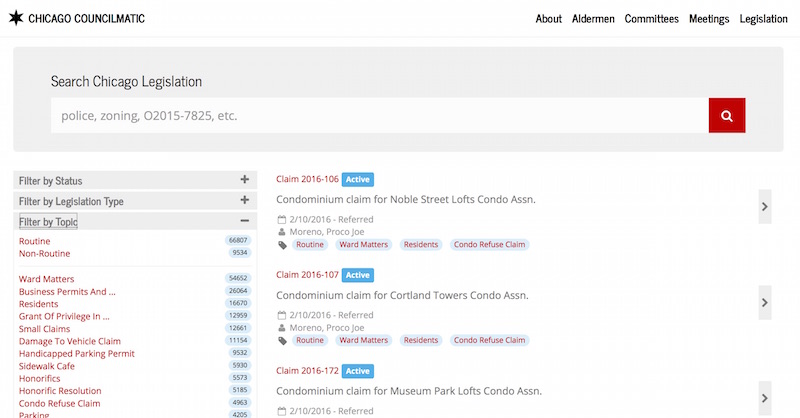Screen dimensions: 800x418
Task: Filter by Small Claims topic
Action: pyautogui.click(x=44, y=329)
